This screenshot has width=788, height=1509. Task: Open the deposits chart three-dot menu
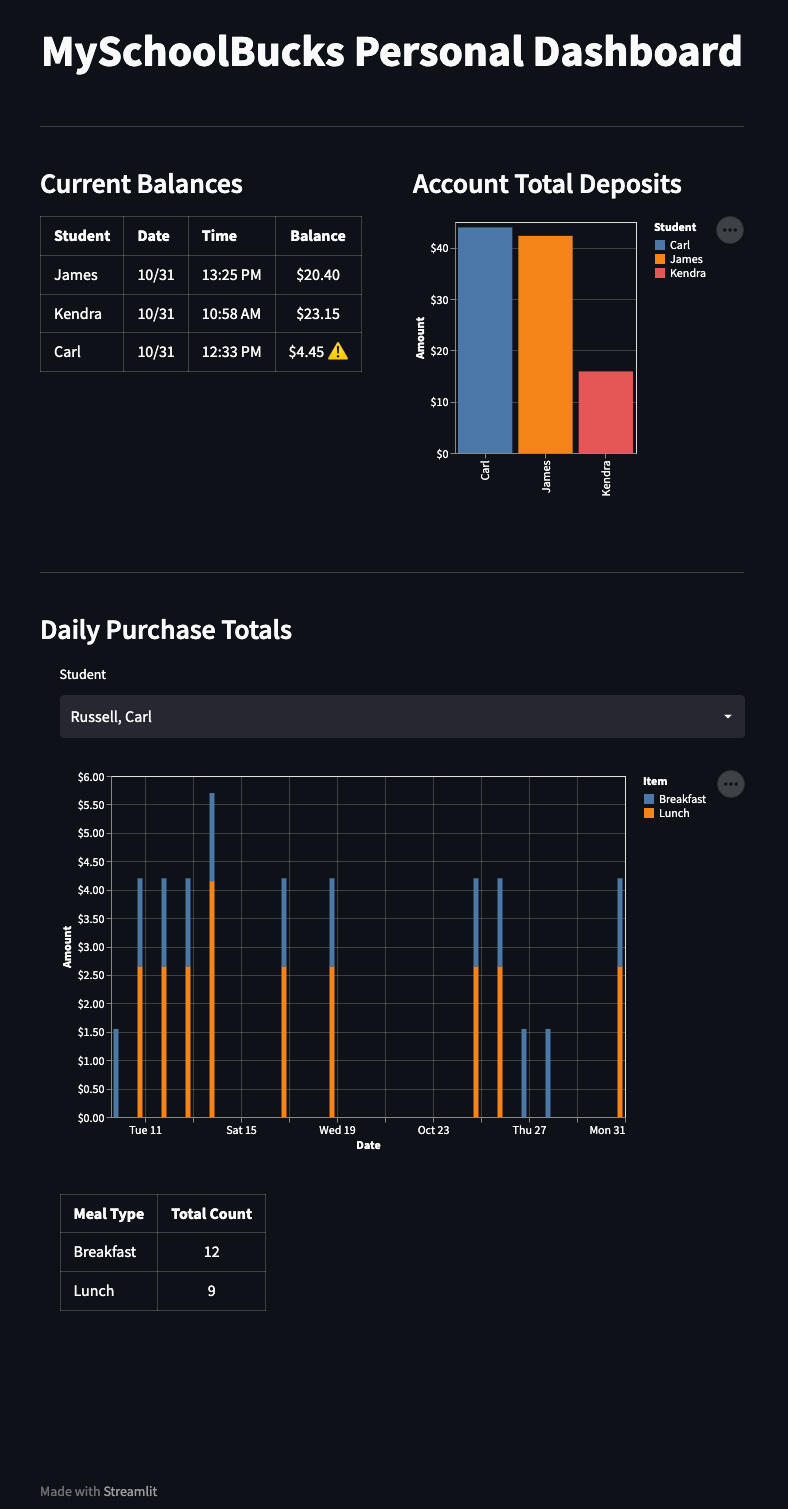point(730,230)
